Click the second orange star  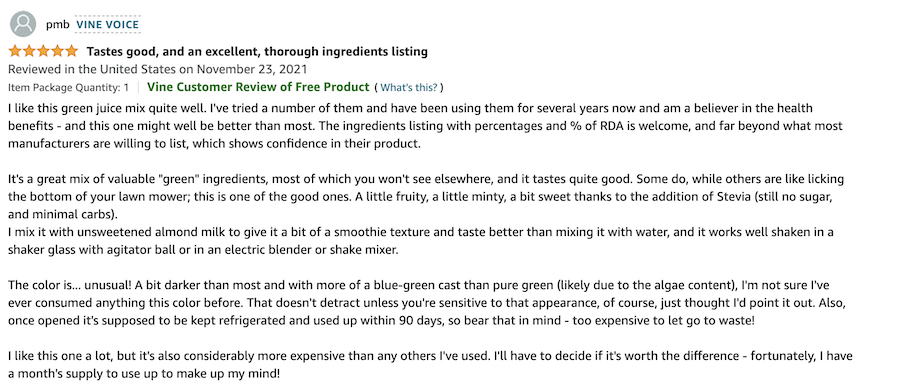(29, 51)
